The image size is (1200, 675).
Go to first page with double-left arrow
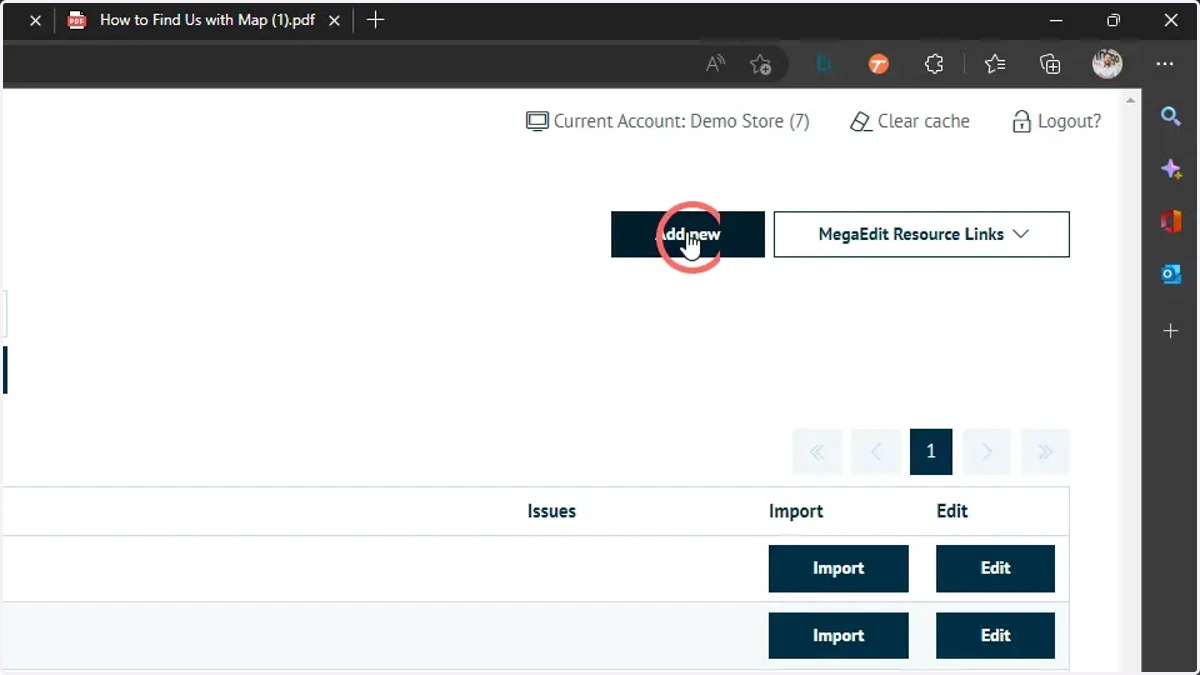(x=818, y=452)
